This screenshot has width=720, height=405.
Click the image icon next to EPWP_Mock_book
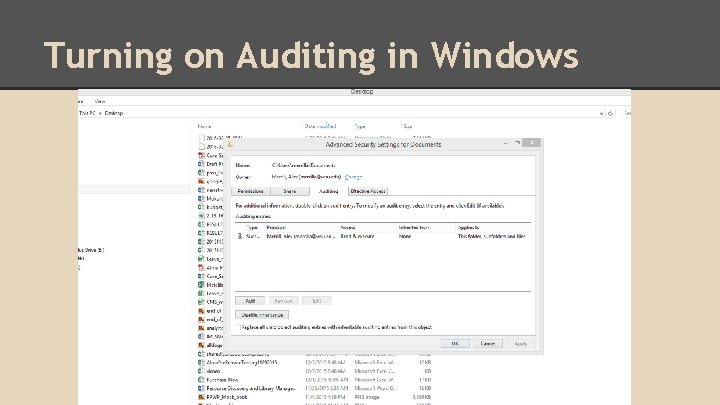201,397
